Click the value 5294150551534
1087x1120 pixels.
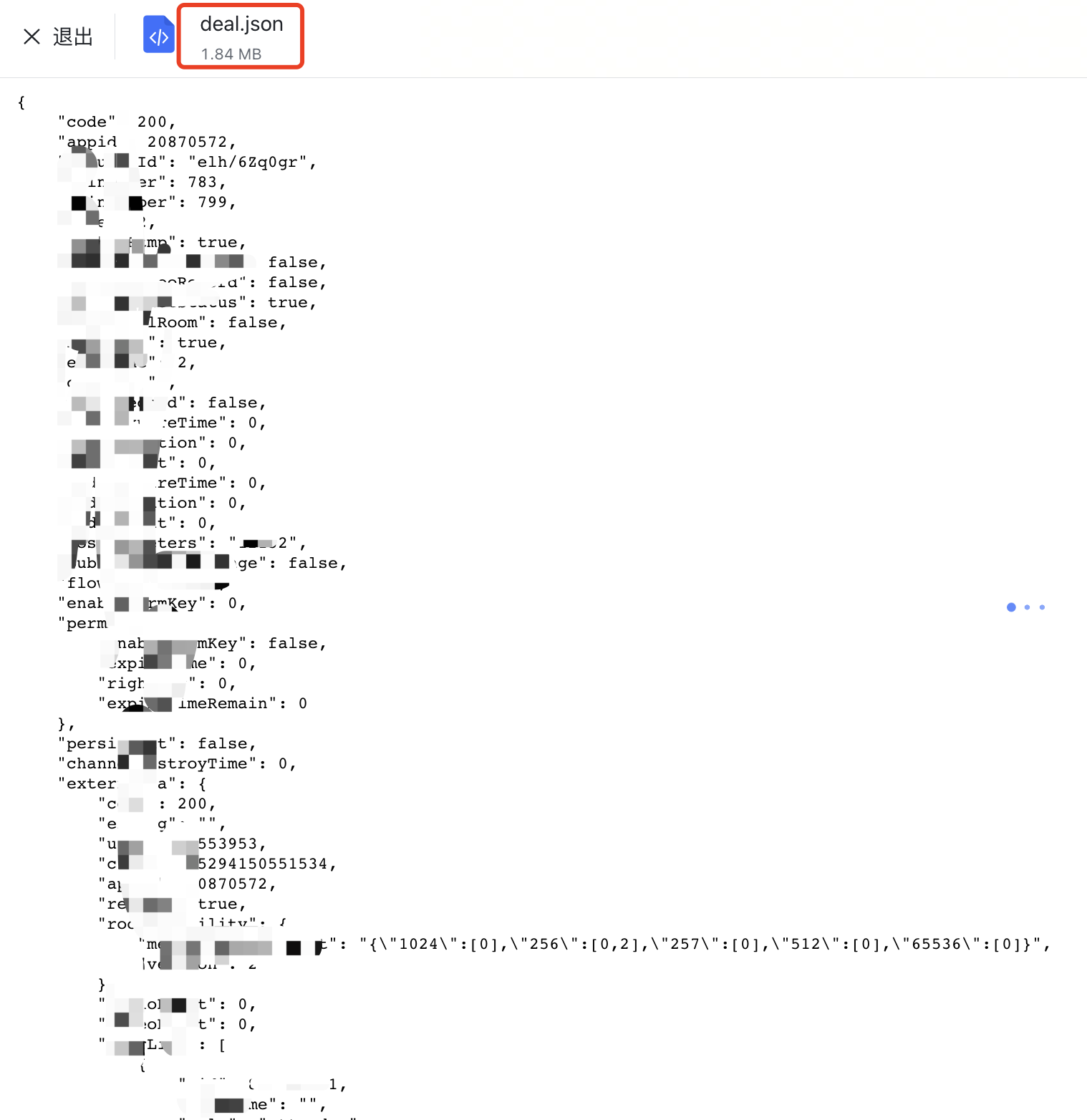point(263,864)
